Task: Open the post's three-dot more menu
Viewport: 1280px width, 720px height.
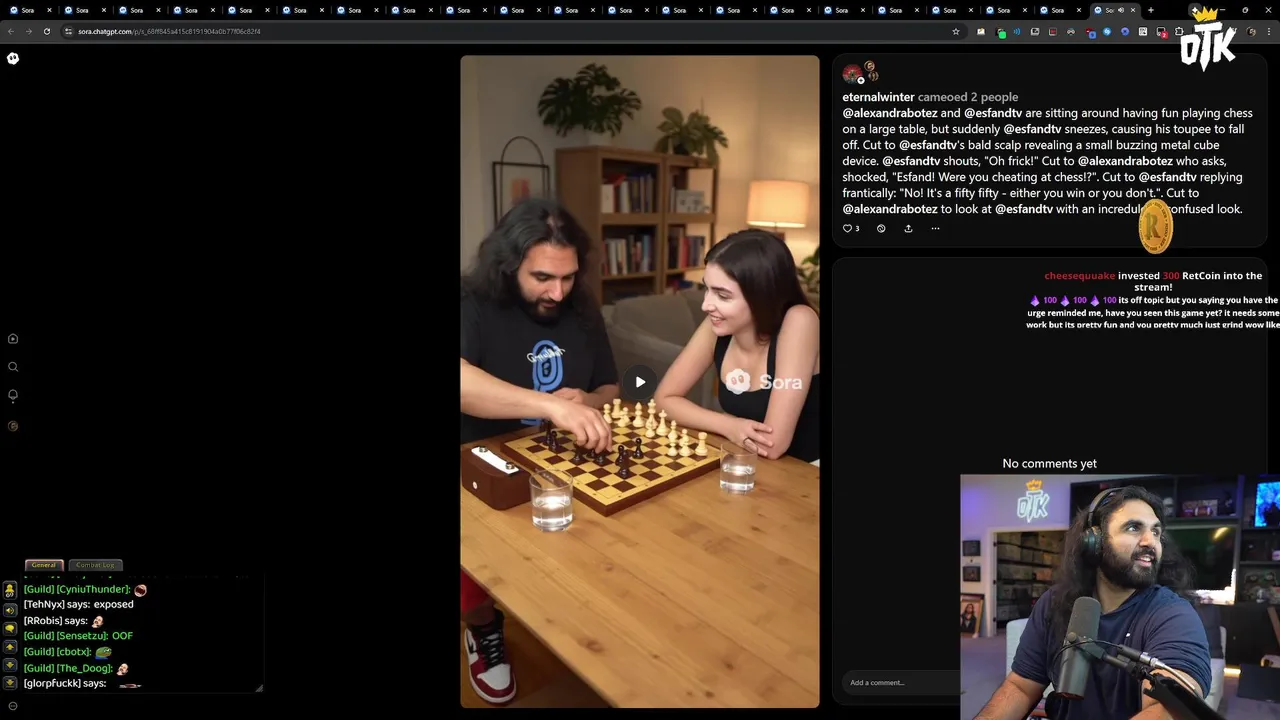Action: 935,228
